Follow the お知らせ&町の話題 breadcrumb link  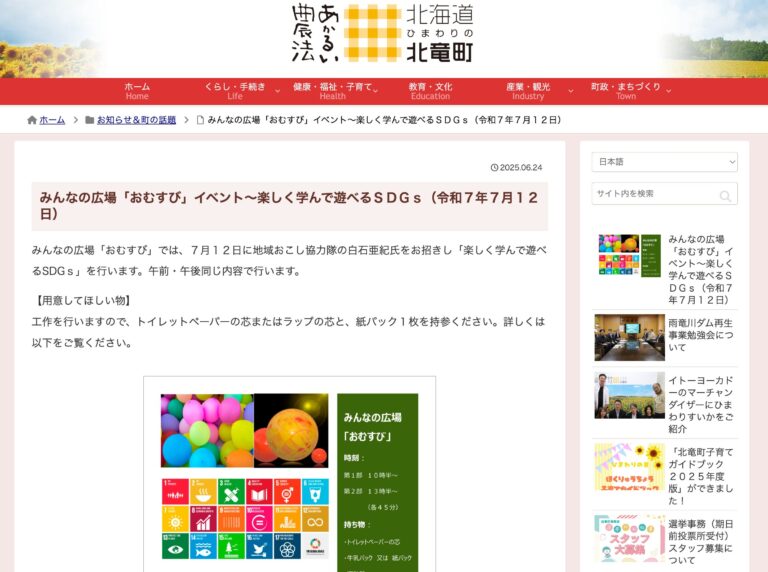point(136,120)
